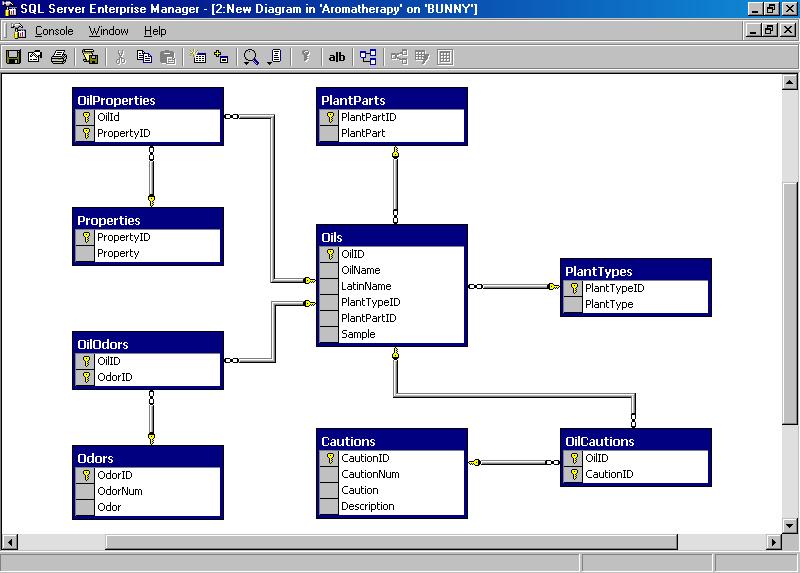
Task: Click the Set Primary Key icon
Action: click(x=306, y=57)
